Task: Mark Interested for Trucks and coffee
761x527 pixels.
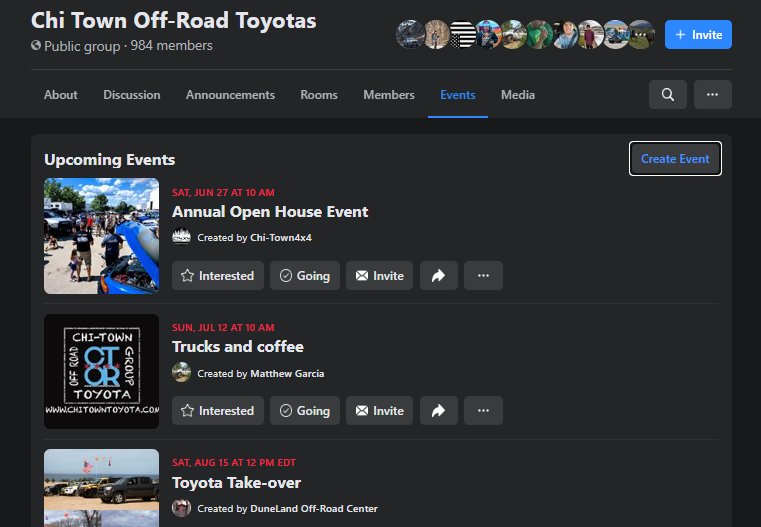Action: pos(217,411)
